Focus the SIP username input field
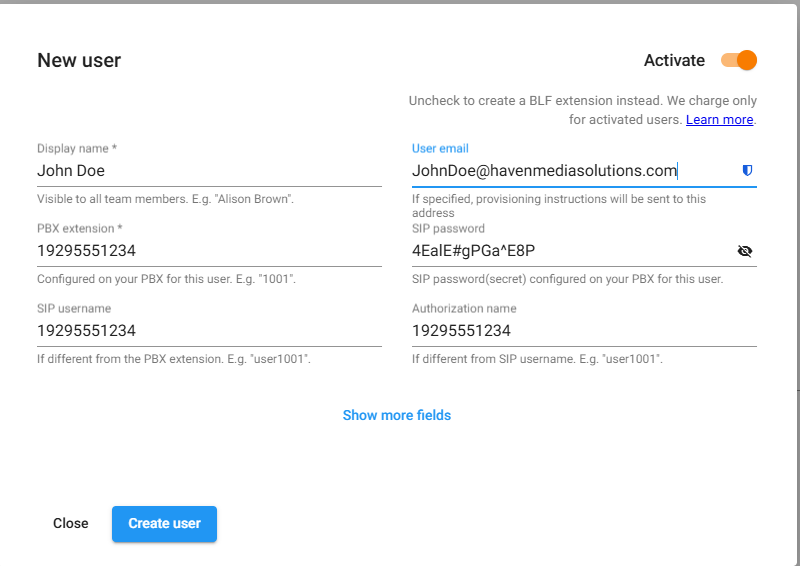800x566 pixels. click(209, 331)
